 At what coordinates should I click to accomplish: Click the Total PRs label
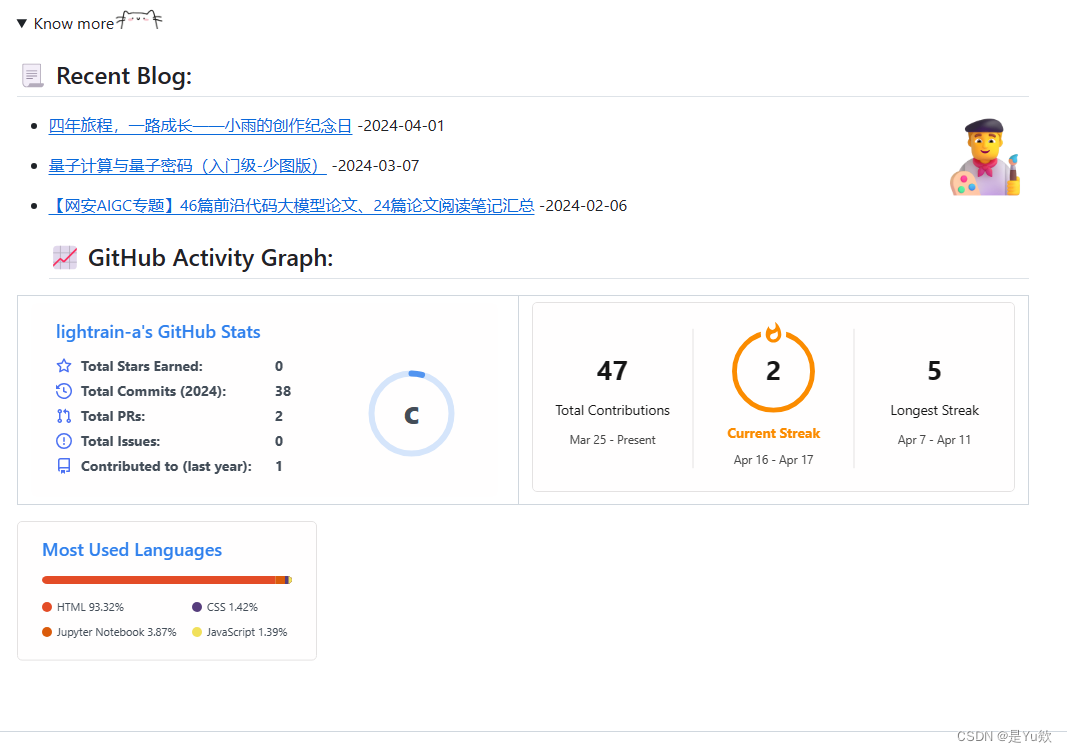[x=113, y=416]
